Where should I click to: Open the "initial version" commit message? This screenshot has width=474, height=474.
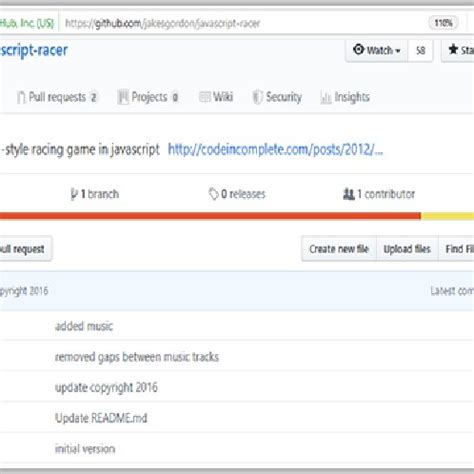tap(85, 449)
